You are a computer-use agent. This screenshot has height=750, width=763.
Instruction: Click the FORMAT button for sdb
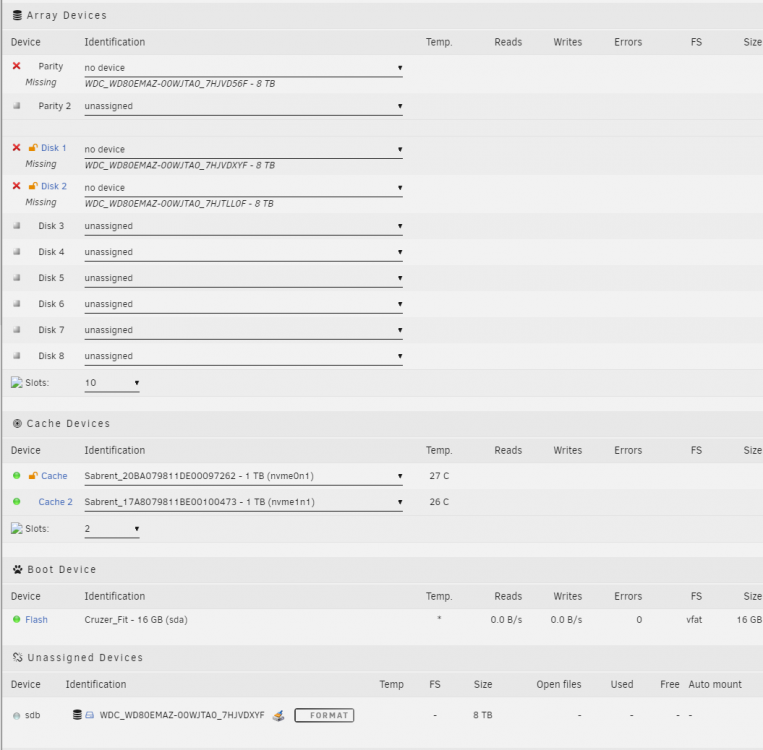click(x=324, y=715)
